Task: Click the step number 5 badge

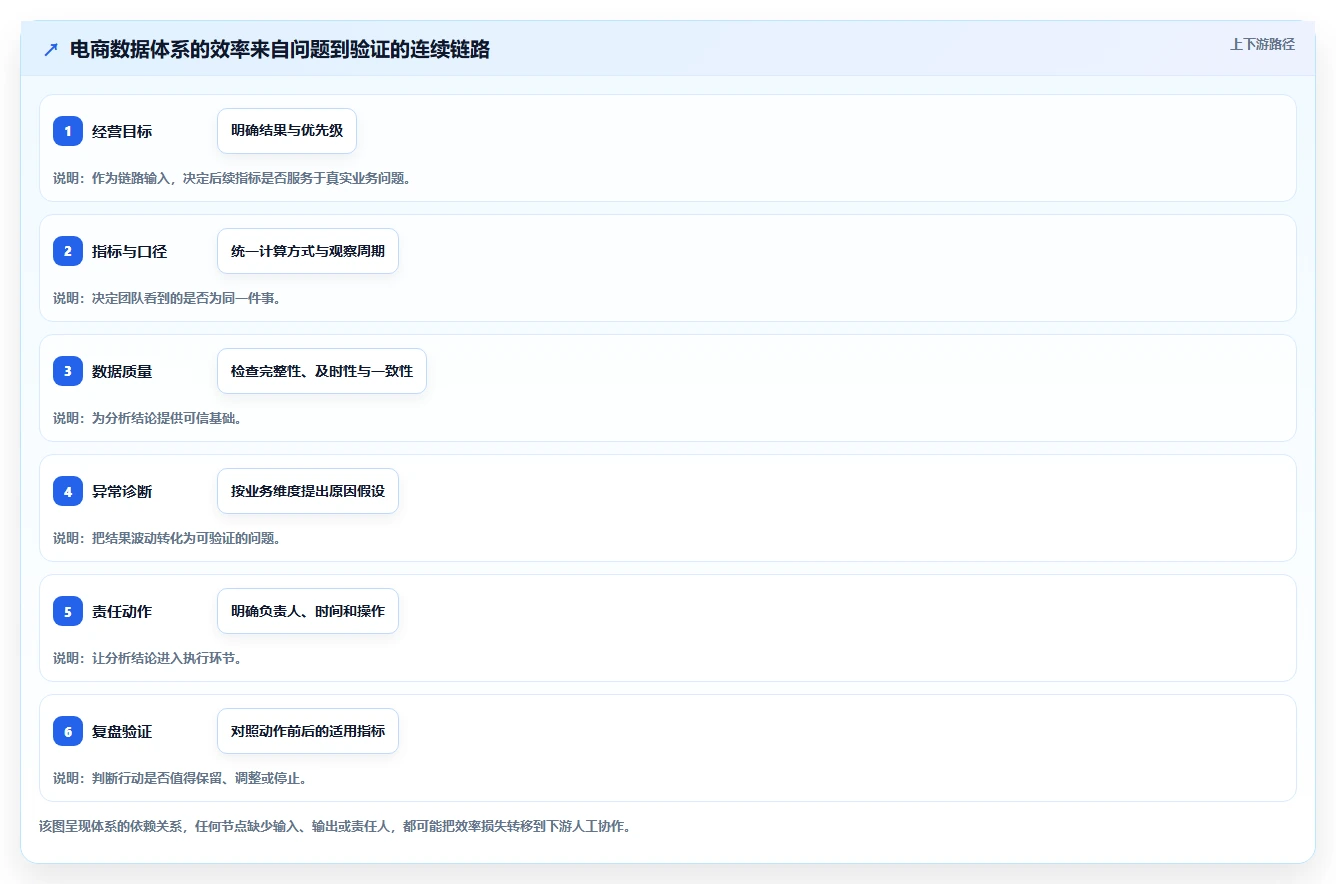Action: click(x=68, y=611)
